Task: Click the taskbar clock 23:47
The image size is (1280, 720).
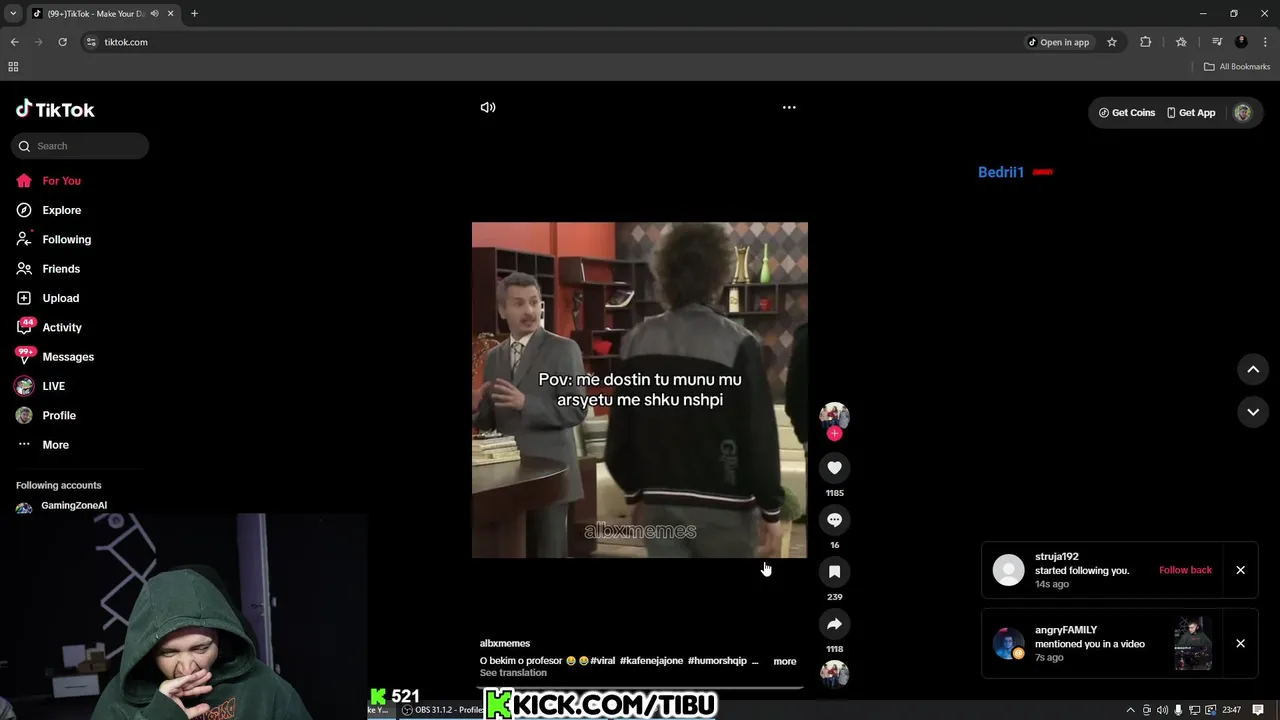Action: coord(1231,710)
